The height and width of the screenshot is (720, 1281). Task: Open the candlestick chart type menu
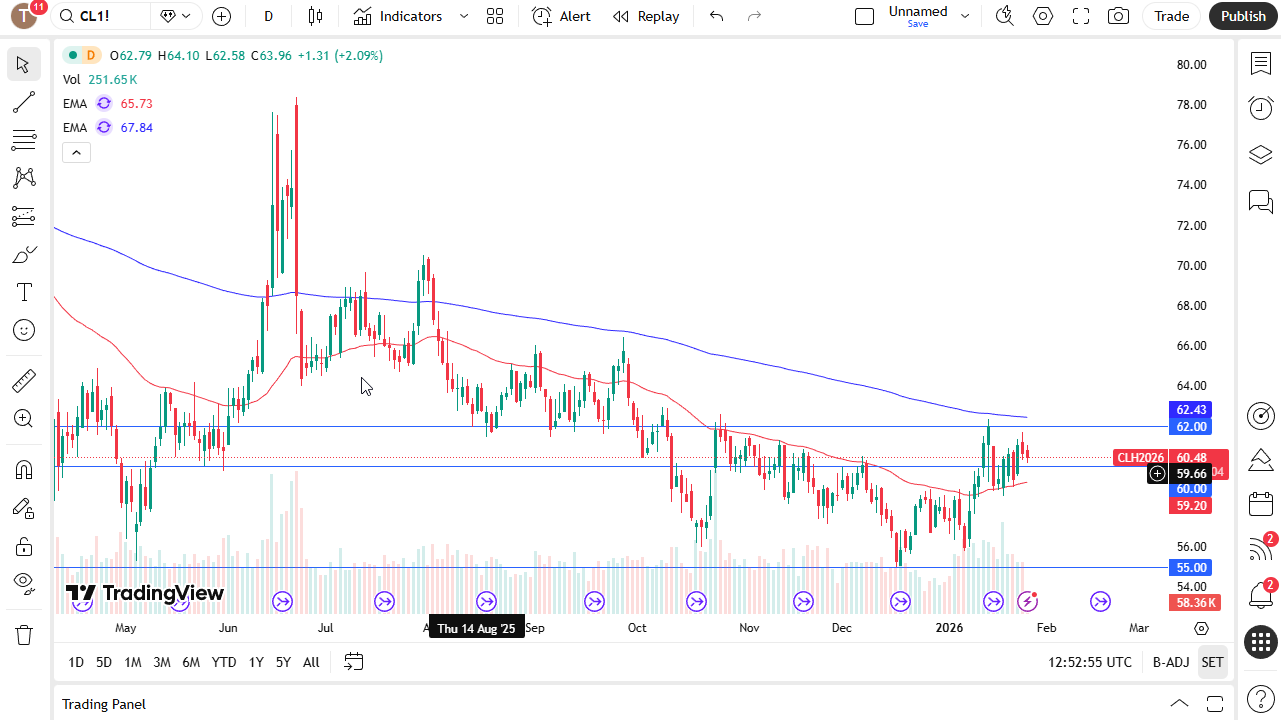pos(316,16)
